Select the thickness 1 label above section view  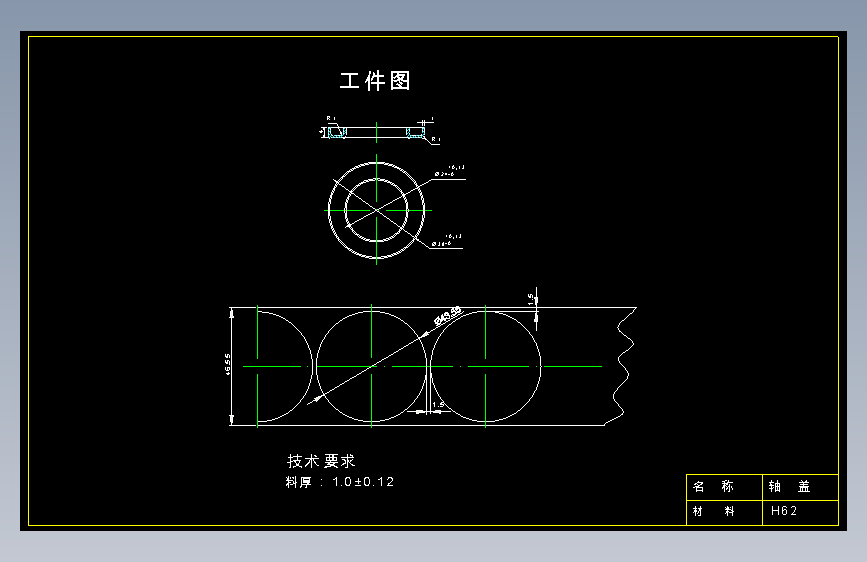coord(432,119)
